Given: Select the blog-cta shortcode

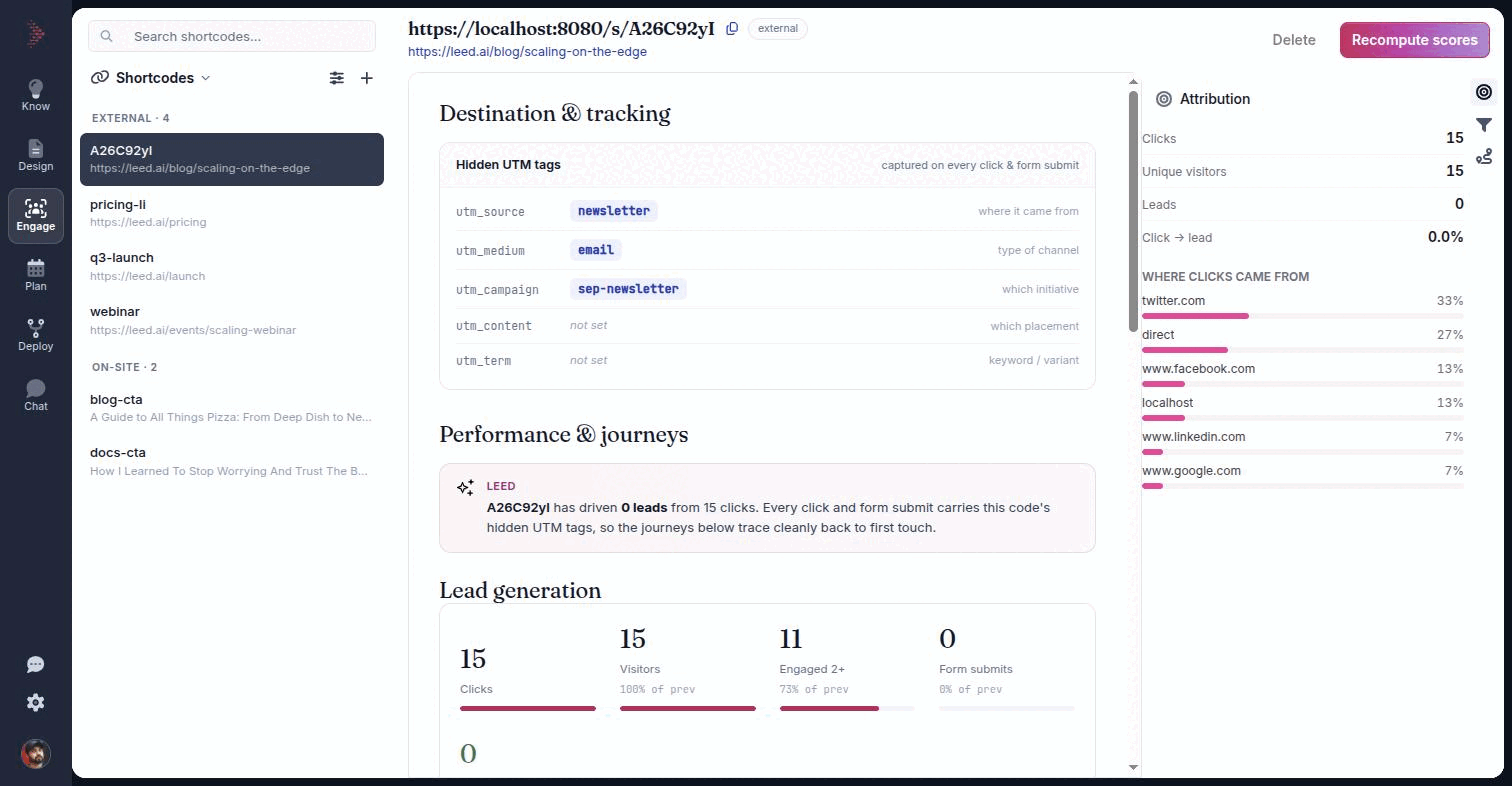Looking at the screenshot, I should [x=232, y=408].
